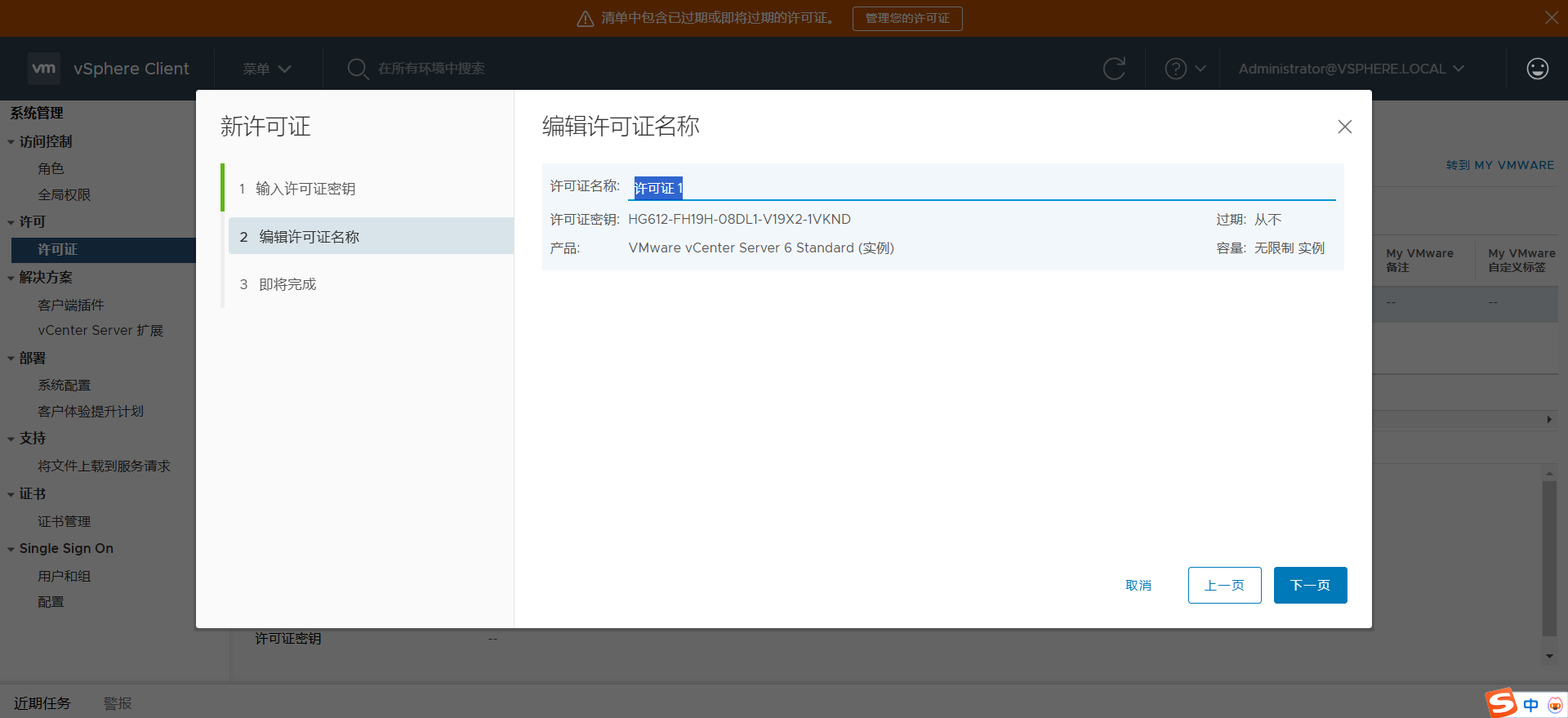Open the 菜单 dropdown
Image resolution: width=1568 pixels, height=718 pixels.
pyautogui.click(x=266, y=69)
